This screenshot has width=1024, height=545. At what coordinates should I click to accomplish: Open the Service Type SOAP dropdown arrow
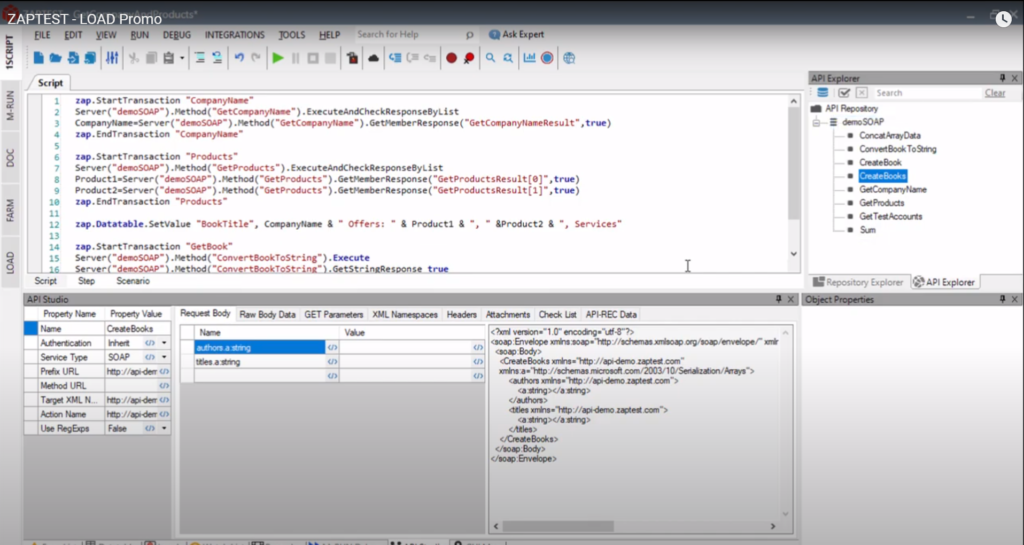point(164,358)
